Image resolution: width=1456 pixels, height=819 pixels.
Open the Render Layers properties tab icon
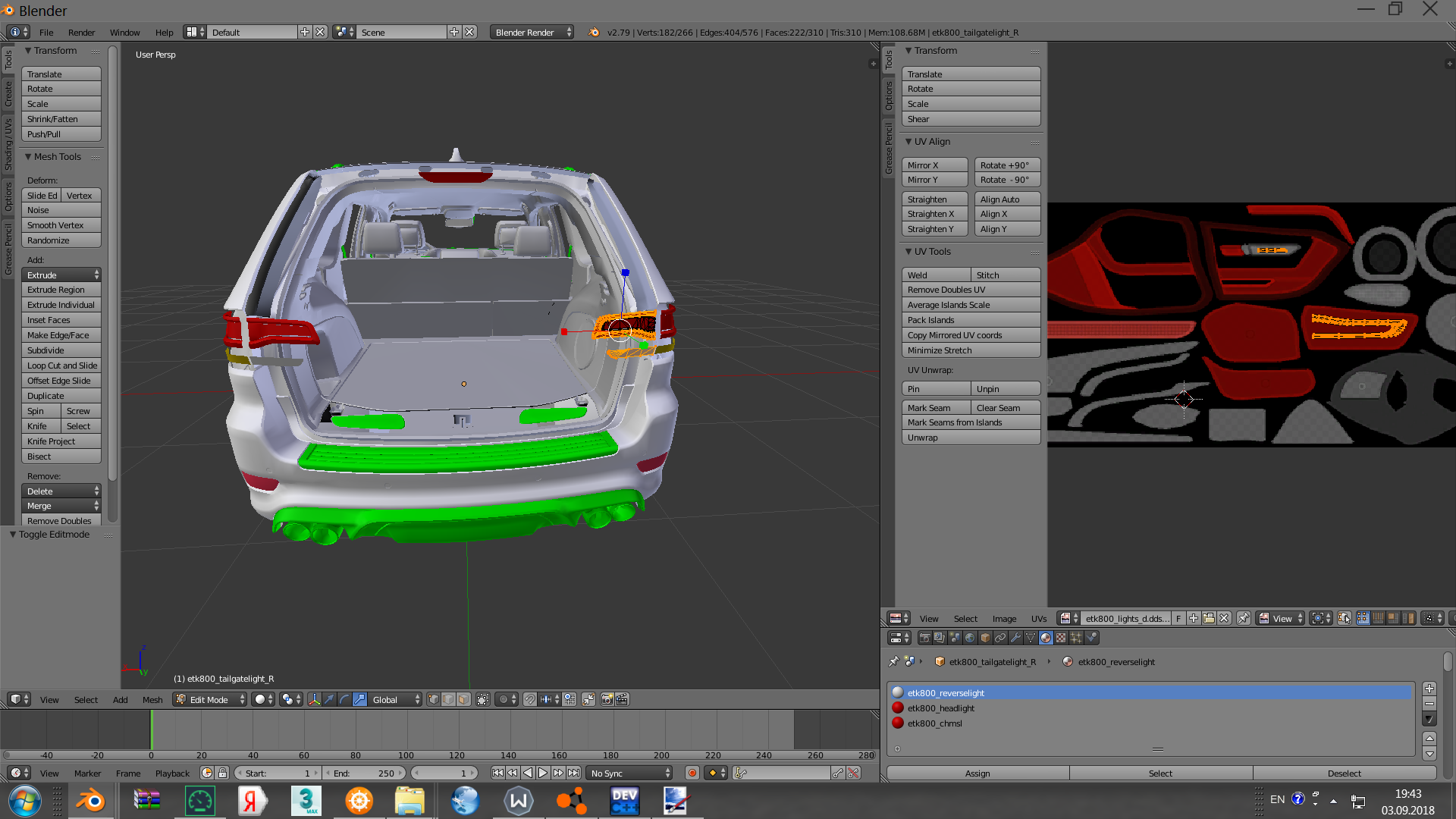point(940,638)
